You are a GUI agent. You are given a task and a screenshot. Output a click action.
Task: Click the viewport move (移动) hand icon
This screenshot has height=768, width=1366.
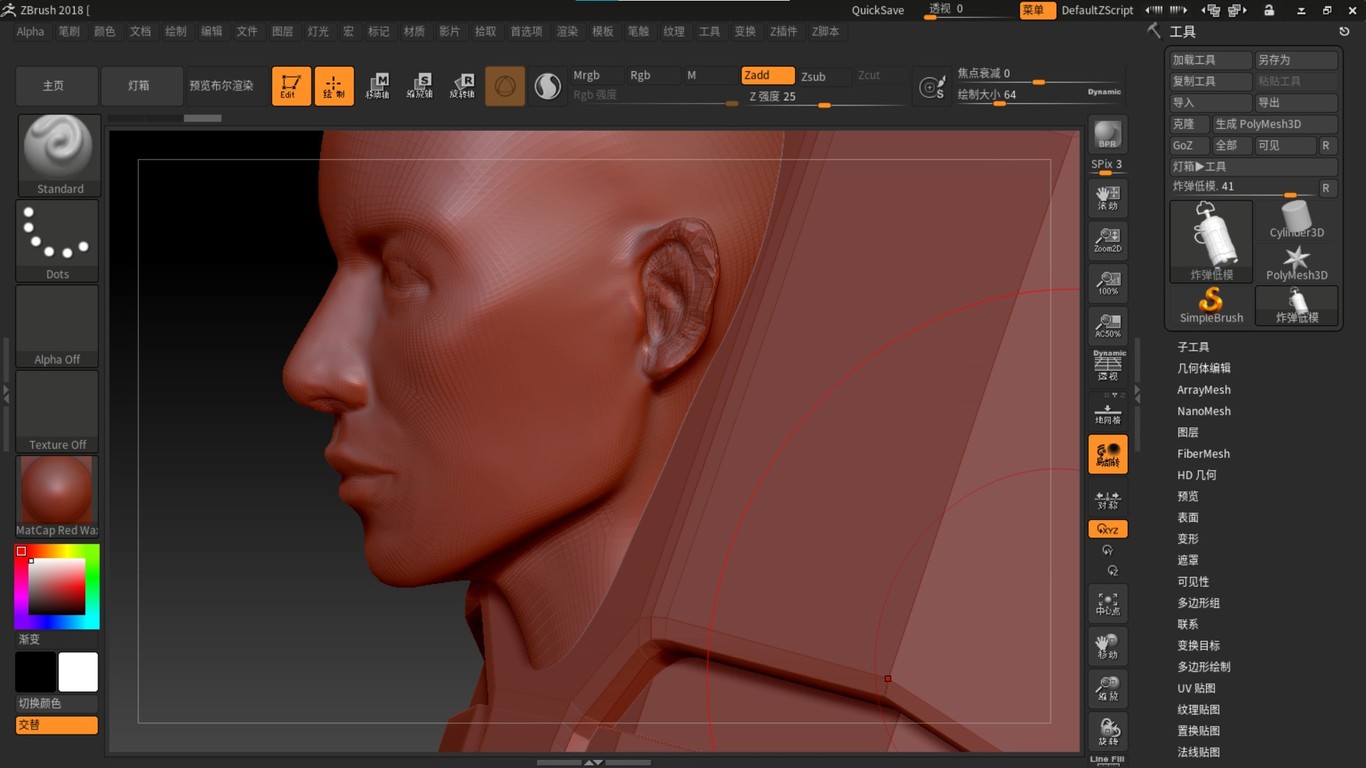(1108, 646)
